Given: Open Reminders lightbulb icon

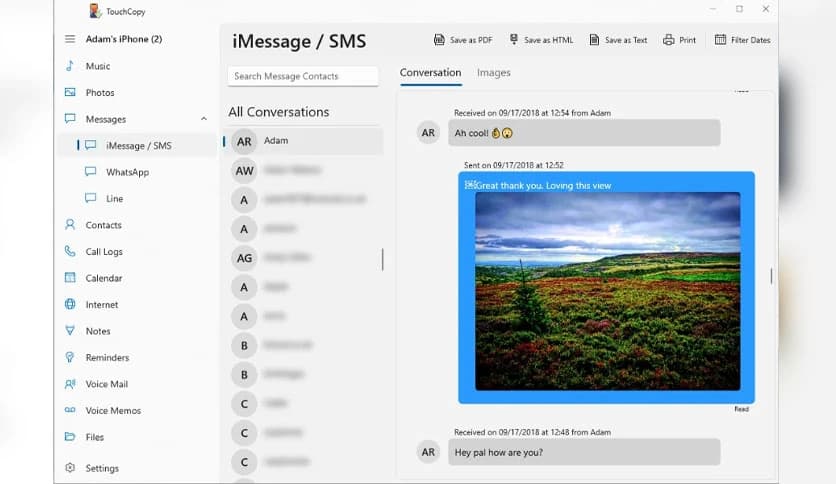Looking at the screenshot, I should click(x=70, y=358).
